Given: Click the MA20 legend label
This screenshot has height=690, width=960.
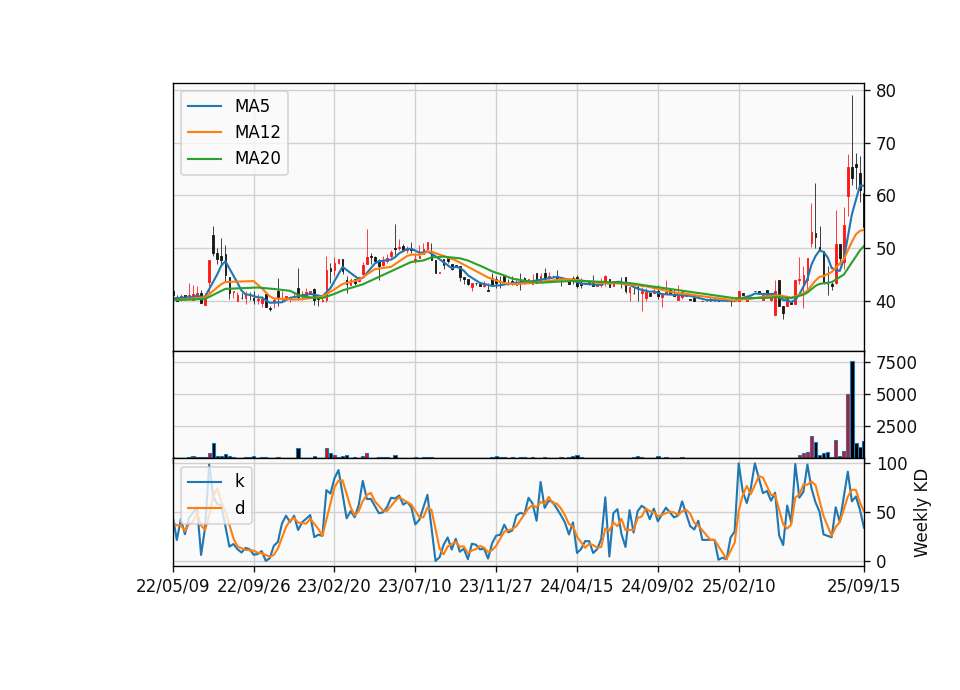Looking at the screenshot, I should pyautogui.click(x=257, y=158).
